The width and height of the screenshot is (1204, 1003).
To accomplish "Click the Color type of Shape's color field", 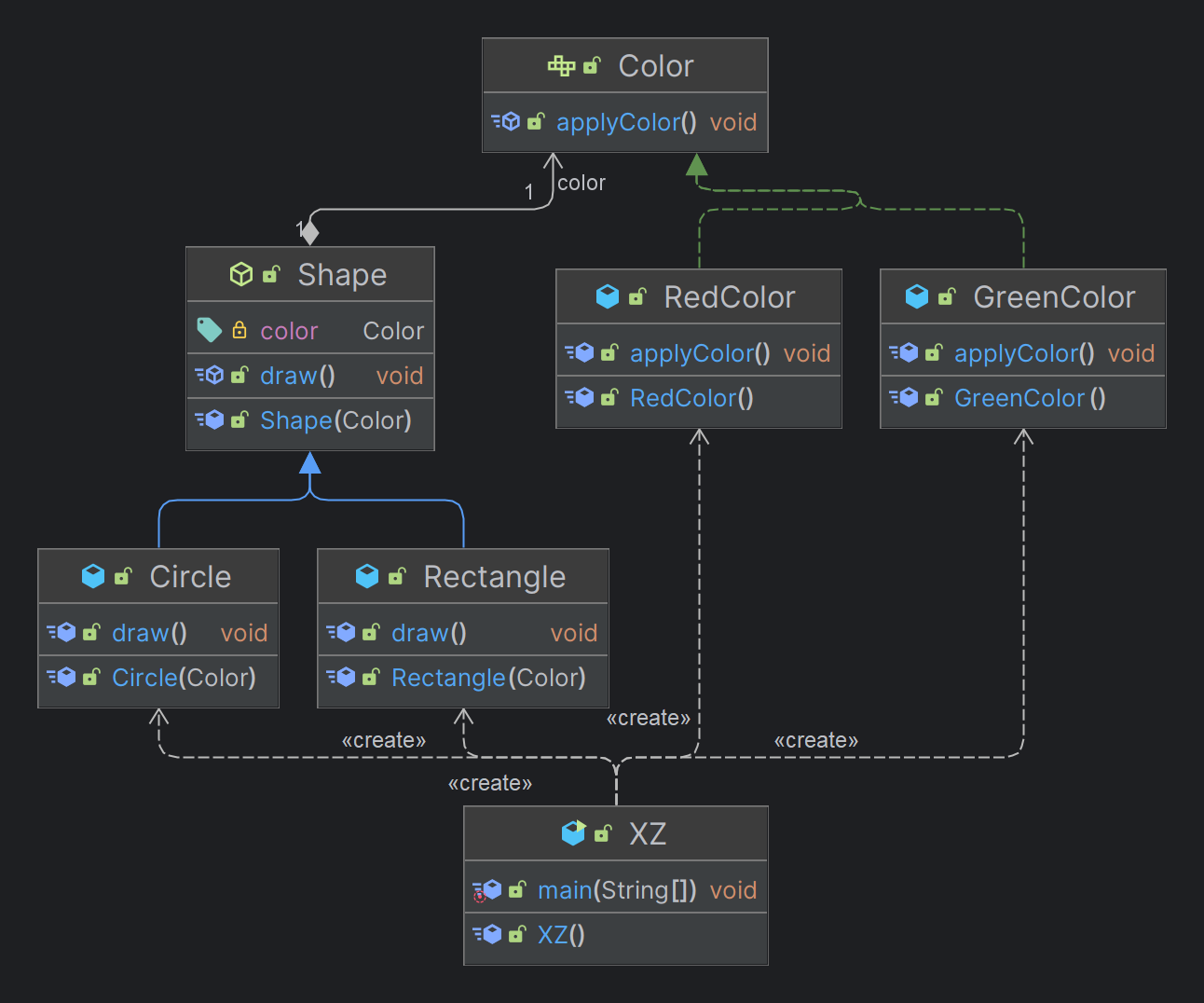I will click(393, 331).
